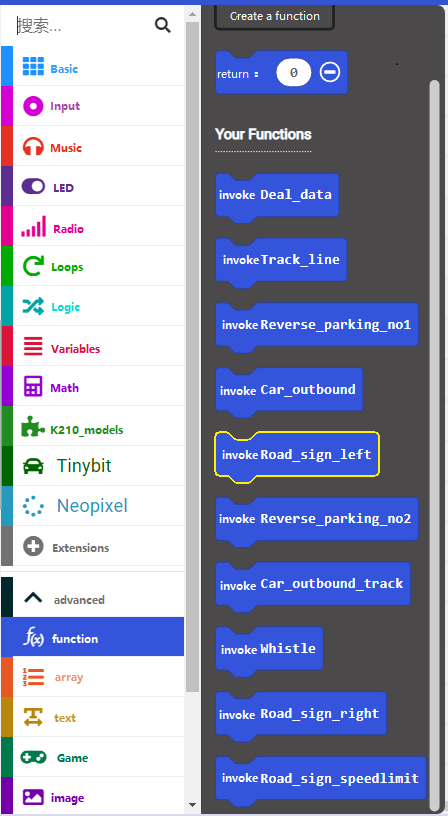Viewport: 448px width, 816px height.
Task: Click the Input category circle icon
Action: click(x=33, y=107)
